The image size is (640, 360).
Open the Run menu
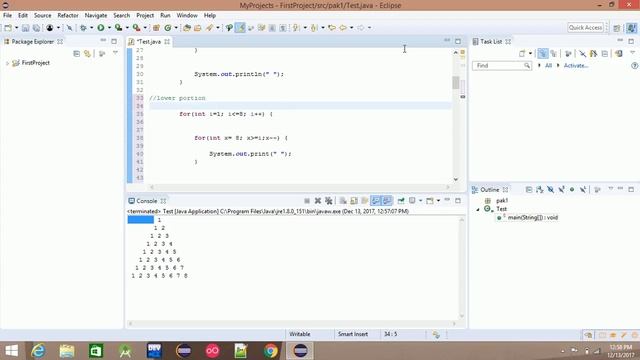pos(165,16)
